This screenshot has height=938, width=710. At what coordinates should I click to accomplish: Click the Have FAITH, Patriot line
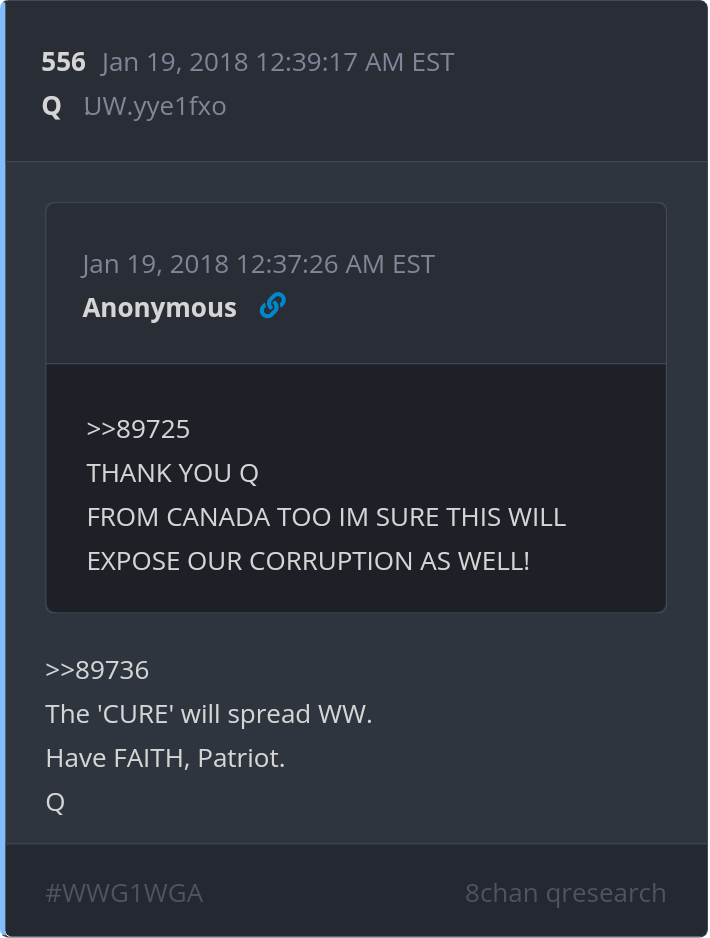(165, 758)
